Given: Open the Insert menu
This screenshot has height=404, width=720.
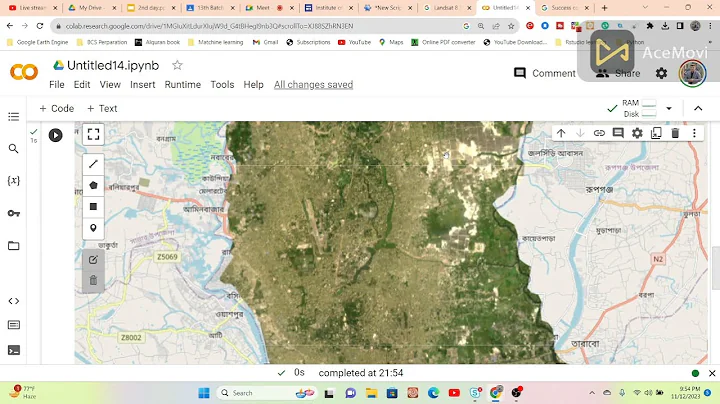Looking at the screenshot, I should 142,84.
